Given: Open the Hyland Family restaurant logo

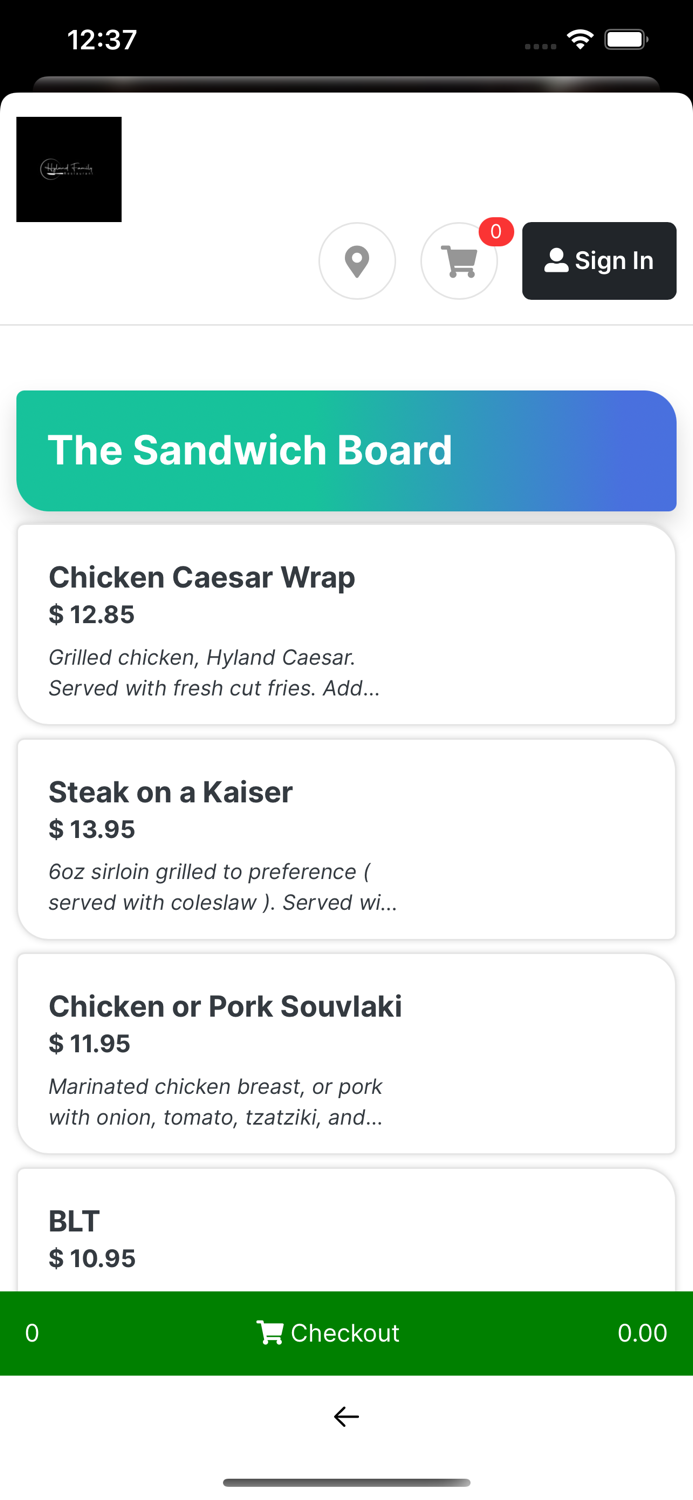Looking at the screenshot, I should tap(69, 169).
